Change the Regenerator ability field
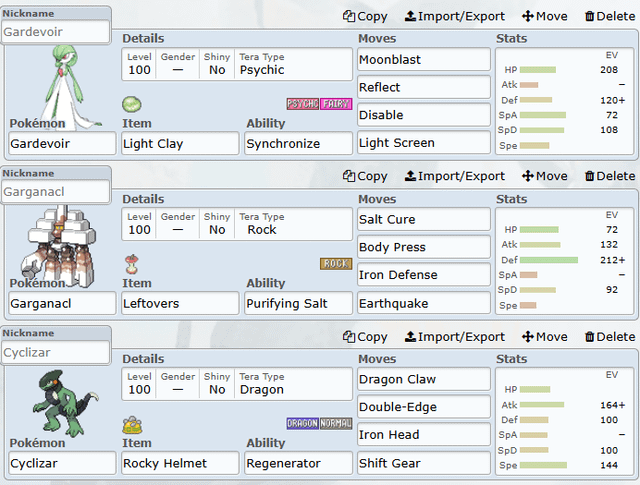The width and height of the screenshot is (640, 485). 298,463
